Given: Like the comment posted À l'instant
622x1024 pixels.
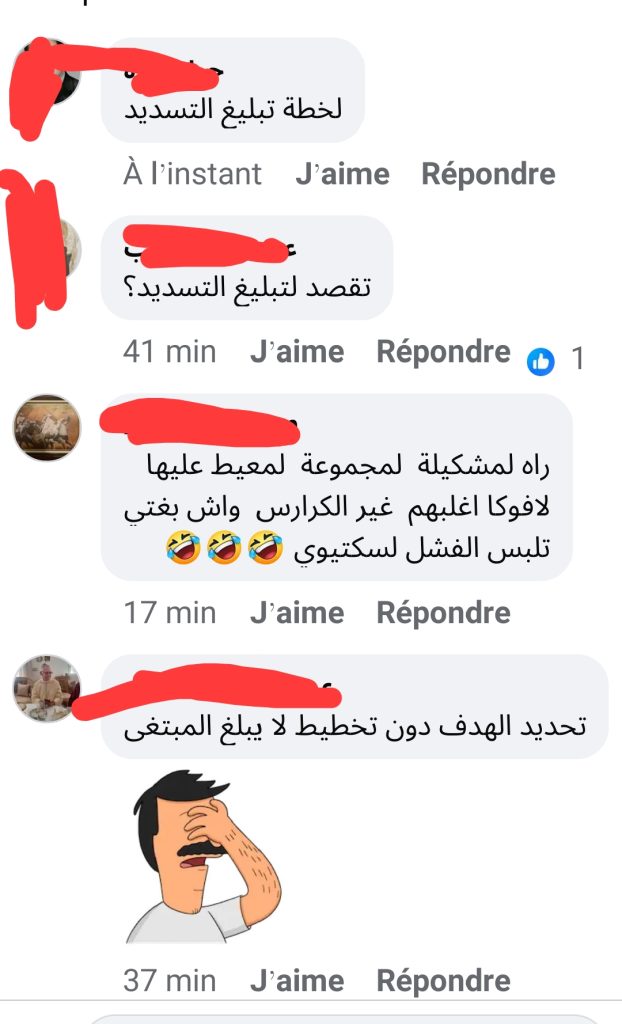Looking at the screenshot, I should (x=342, y=174).
